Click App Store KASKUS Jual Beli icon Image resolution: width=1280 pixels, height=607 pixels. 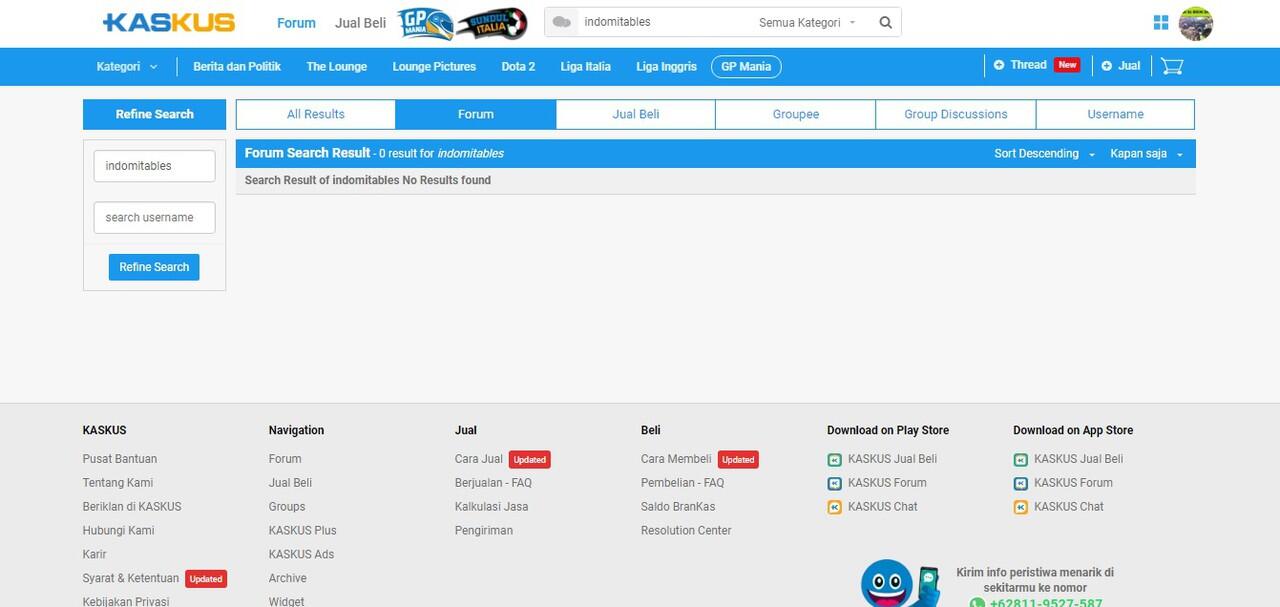1021,460
